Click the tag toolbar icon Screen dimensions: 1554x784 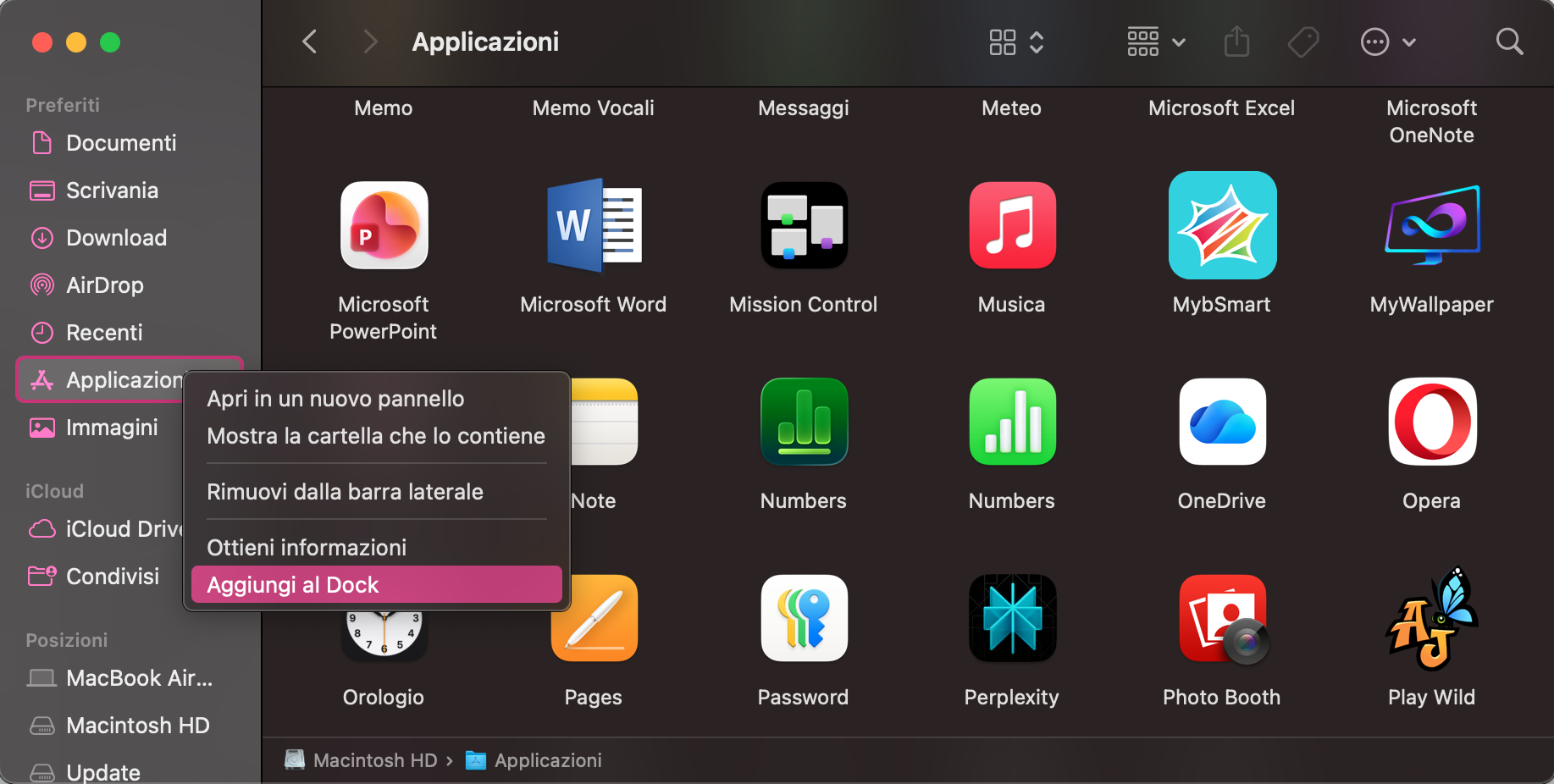pyautogui.click(x=1303, y=41)
